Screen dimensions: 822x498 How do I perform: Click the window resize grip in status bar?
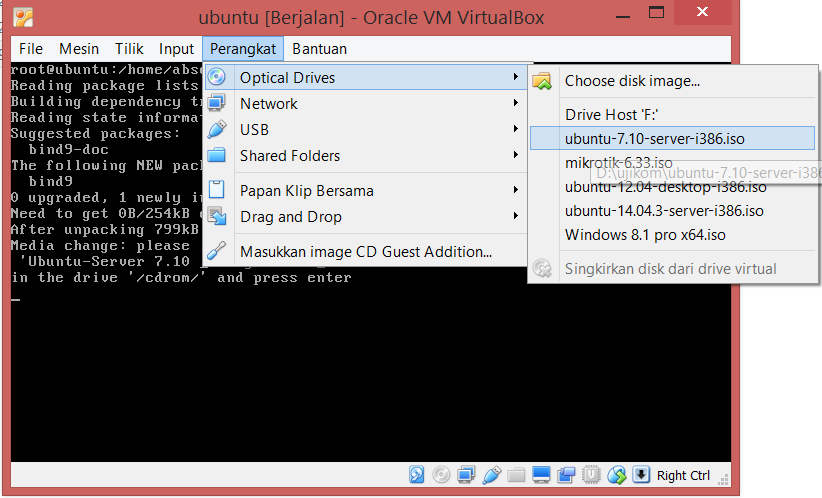(723, 479)
